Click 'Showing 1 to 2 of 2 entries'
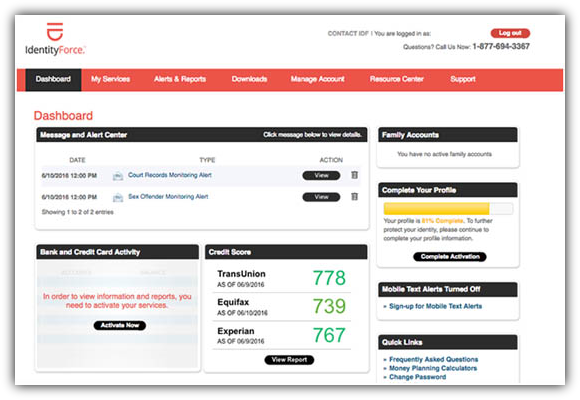The image size is (580, 400). coord(78,212)
